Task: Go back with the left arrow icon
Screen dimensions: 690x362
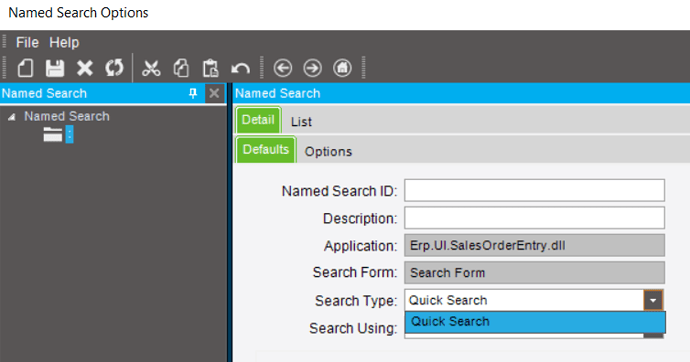Action: coord(283,68)
